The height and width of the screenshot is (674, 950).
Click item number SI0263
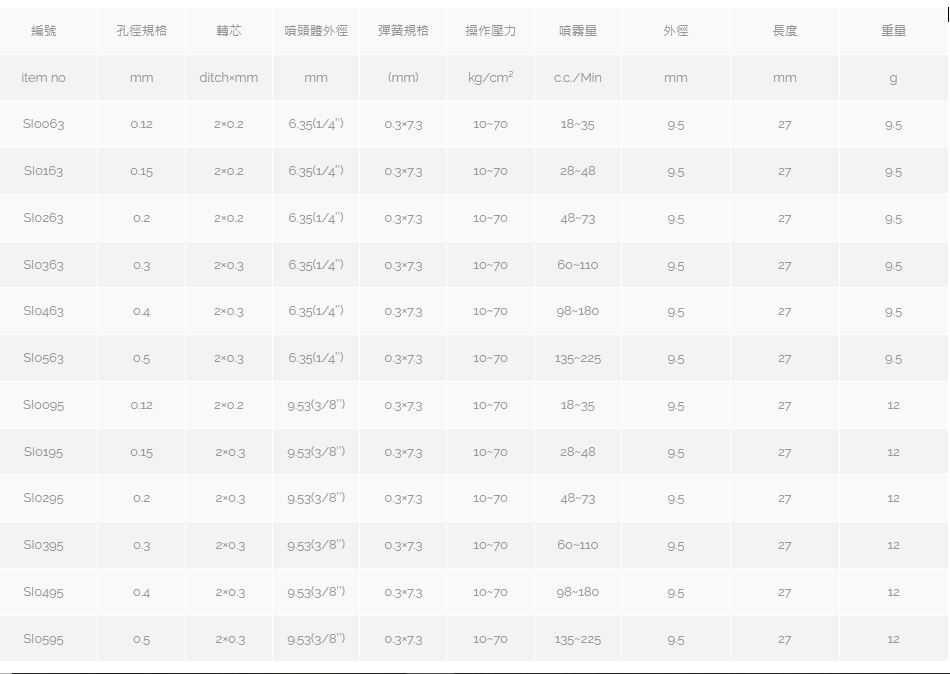coord(44,218)
